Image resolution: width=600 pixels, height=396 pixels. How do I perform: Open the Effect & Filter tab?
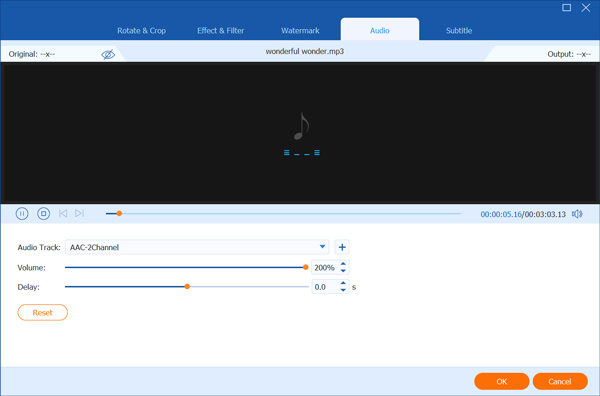click(x=220, y=31)
